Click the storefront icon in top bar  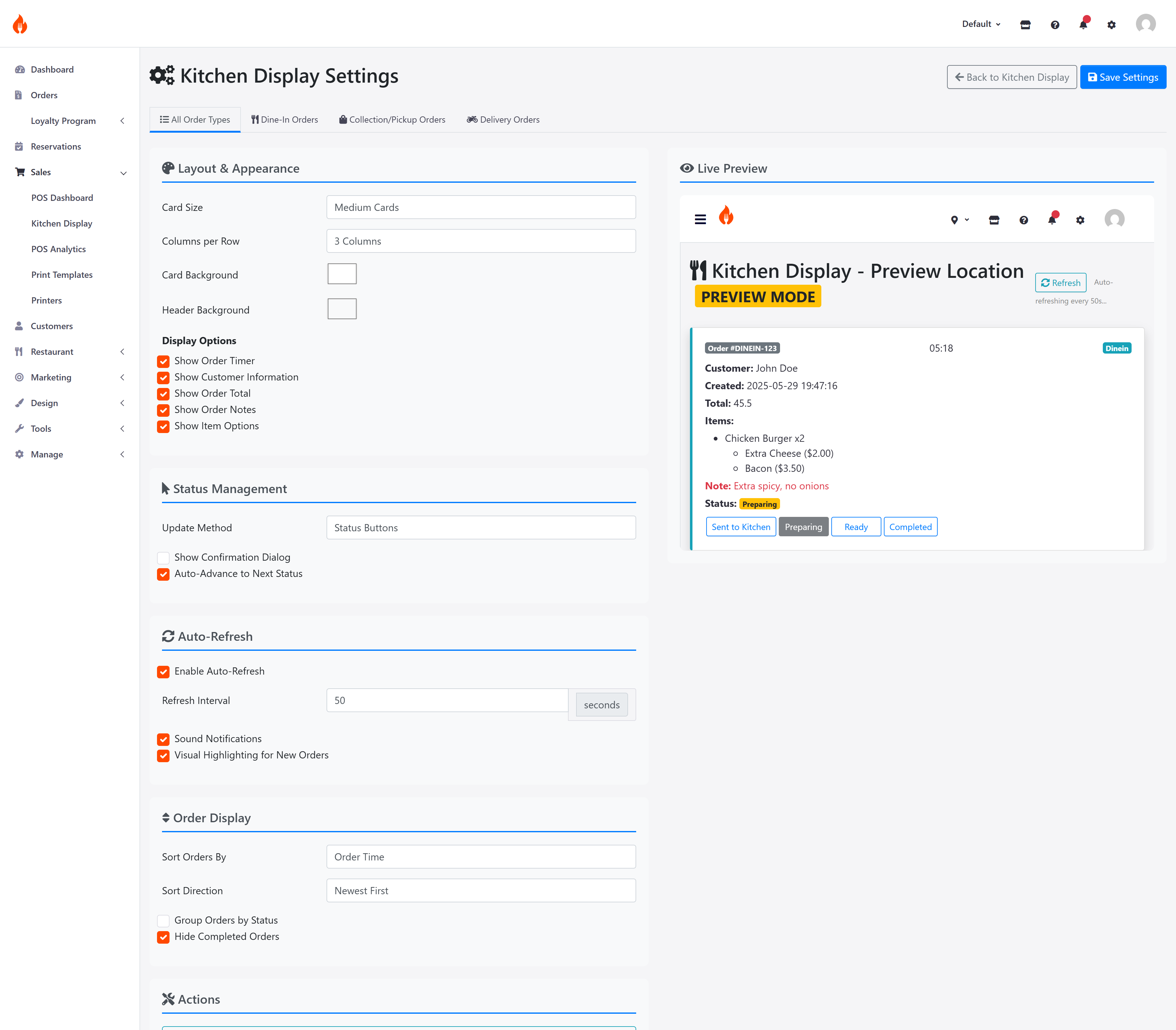coord(1026,25)
